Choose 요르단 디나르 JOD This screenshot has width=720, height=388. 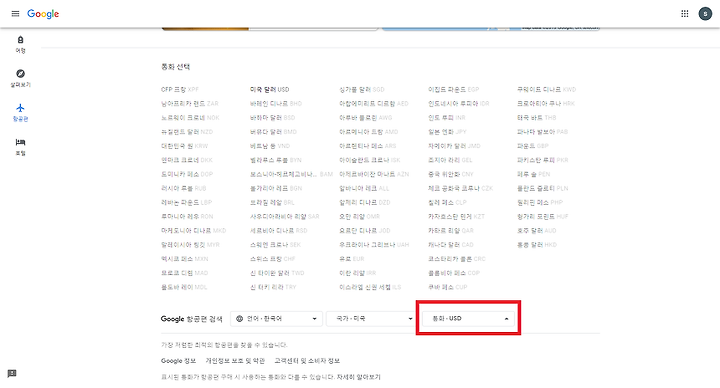(365, 231)
